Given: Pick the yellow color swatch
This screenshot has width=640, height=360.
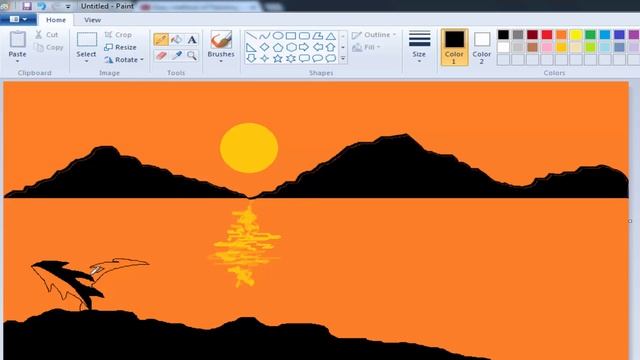Looking at the screenshot, I should (x=576, y=35).
